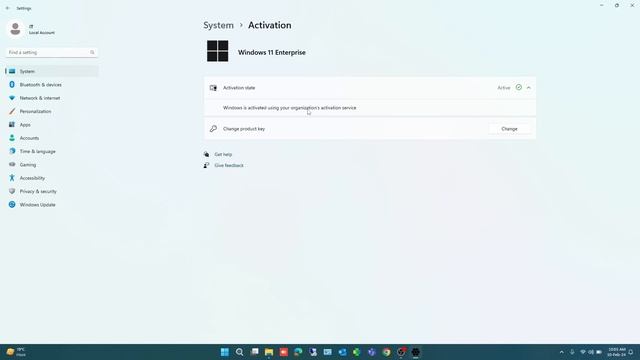Open Time & language settings

(x=51, y=151)
